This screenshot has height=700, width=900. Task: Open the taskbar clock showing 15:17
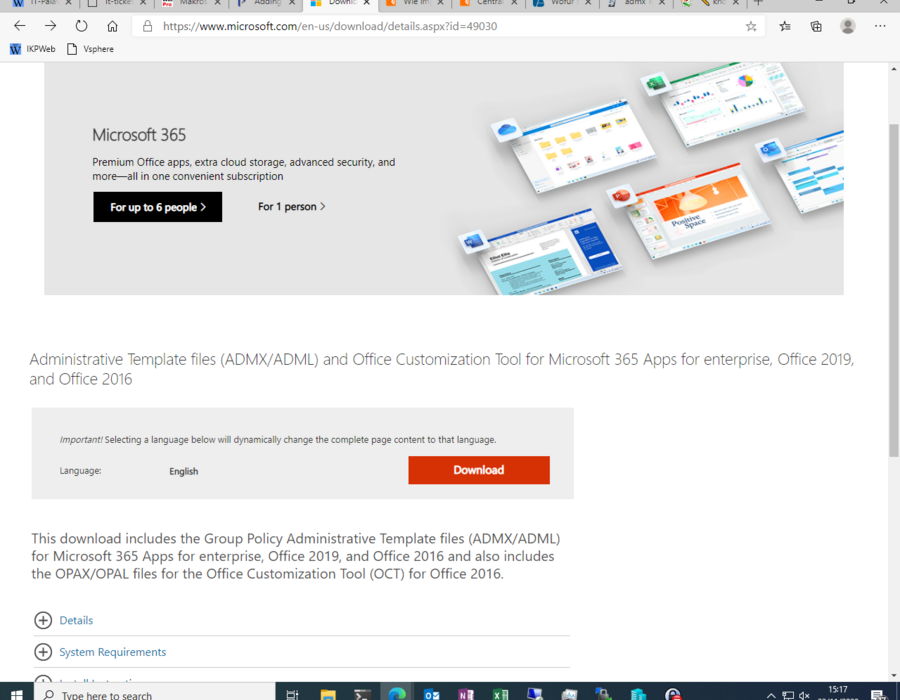[x=838, y=693]
